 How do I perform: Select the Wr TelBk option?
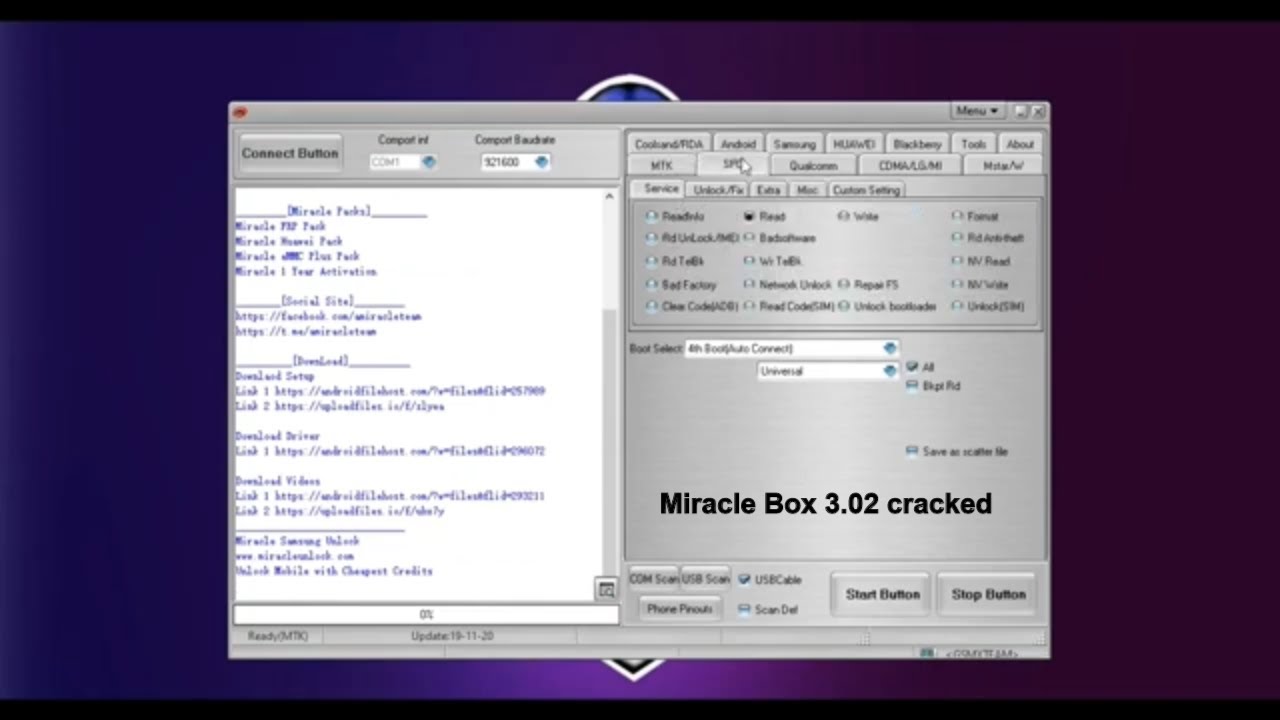pyautogui.click(x=772, y=261)
